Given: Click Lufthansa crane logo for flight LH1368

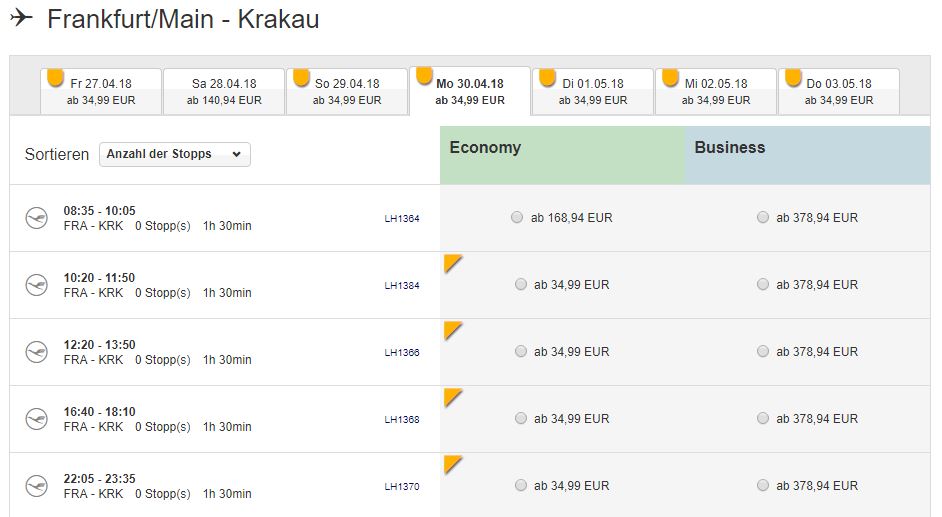Looking at the screenshot, I should 37,419.
